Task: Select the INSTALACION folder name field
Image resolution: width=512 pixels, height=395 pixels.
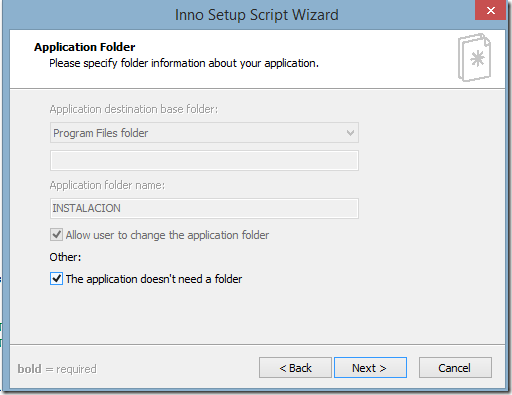Action: click(x=204, y=208)
